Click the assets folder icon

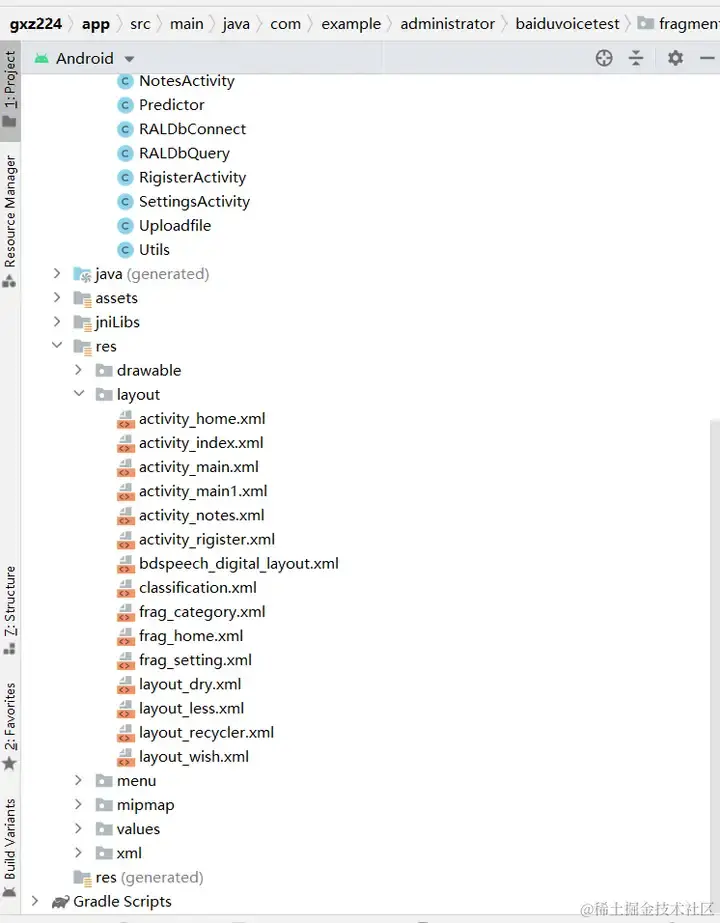pyautogui.click(x=82, y=298)
